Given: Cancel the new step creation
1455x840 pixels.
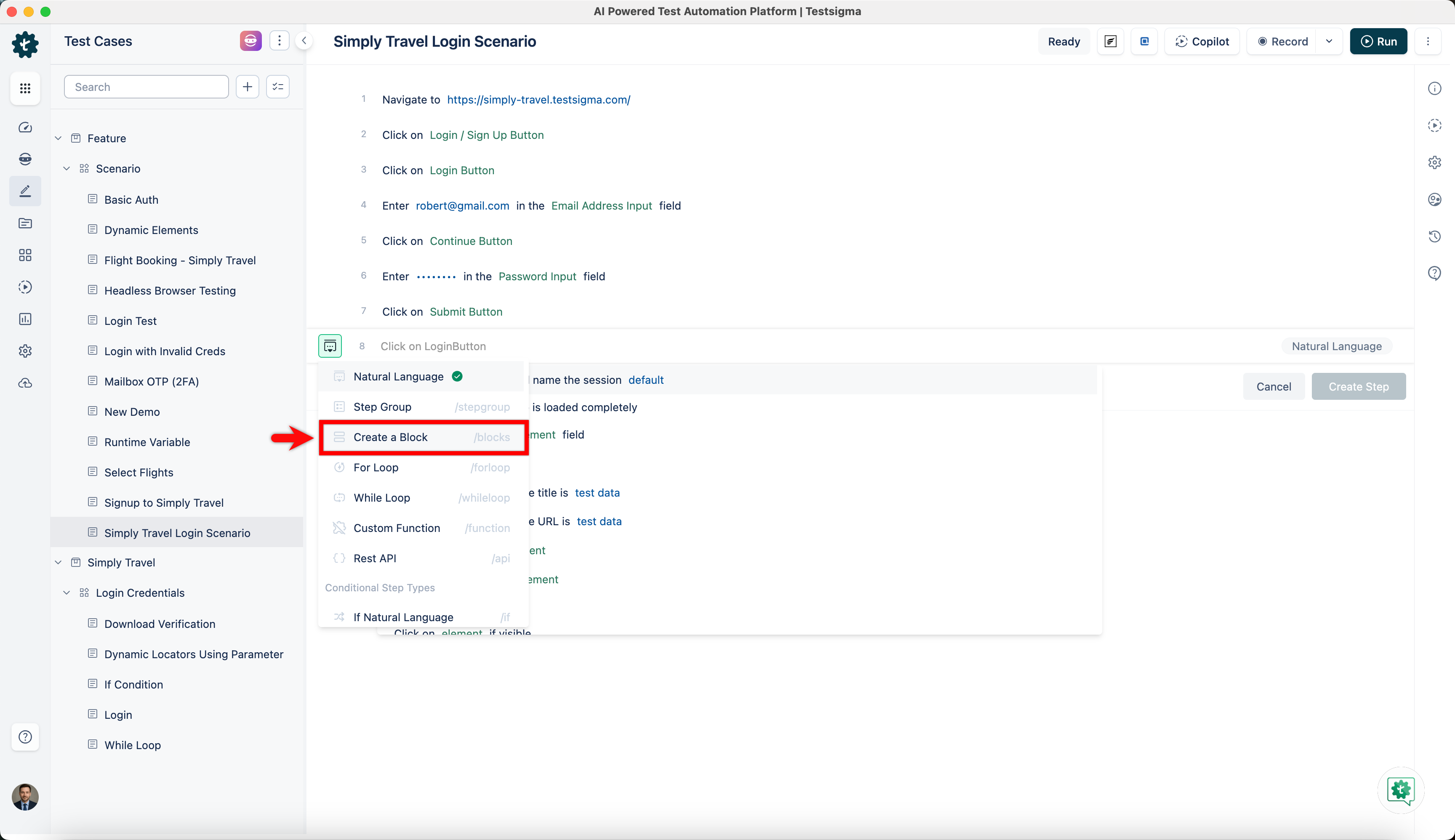Looking at the screenshot, I should tap(1273, 386).
